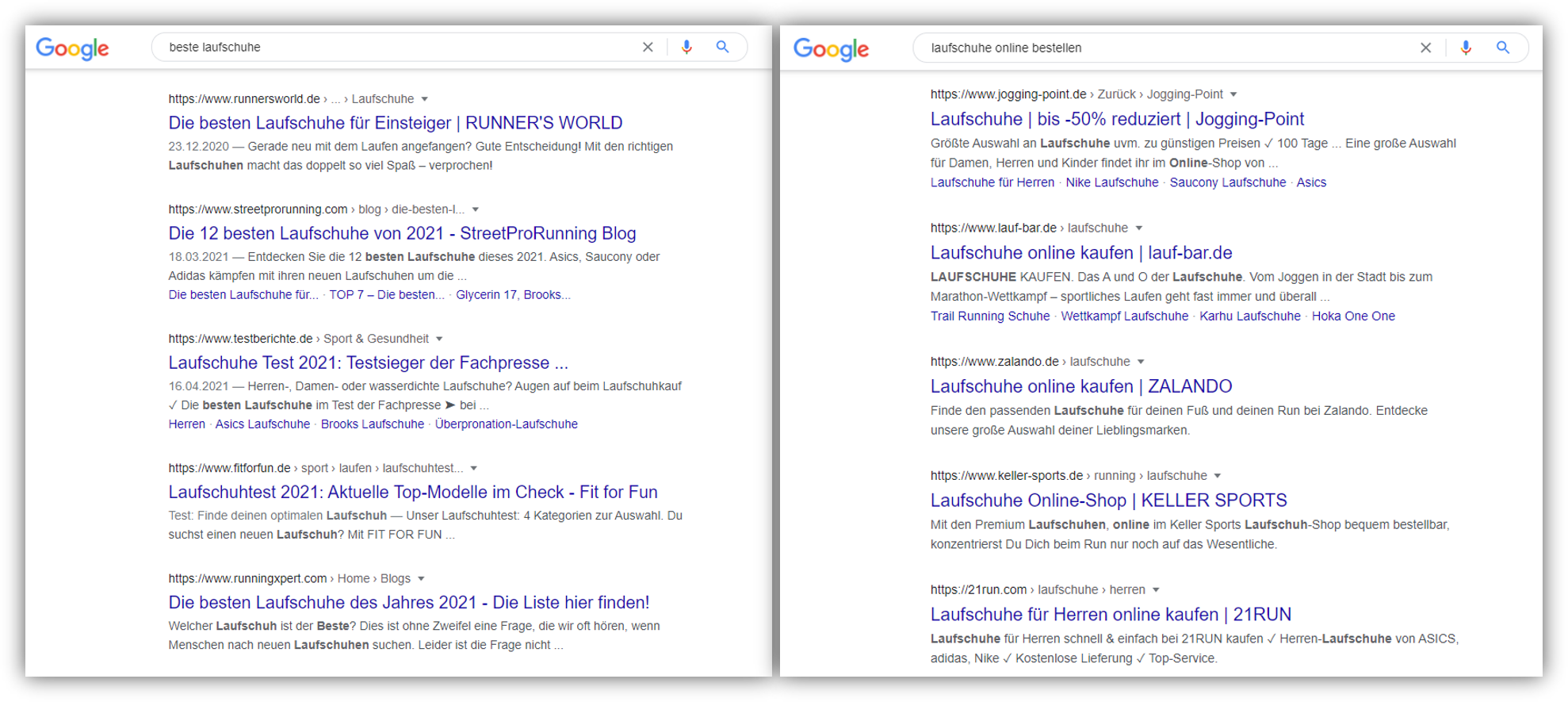Open sitelink 'Die besten Laufschuhe für...'
This screenshot has height=702, width=1568.
coord(243,295)
